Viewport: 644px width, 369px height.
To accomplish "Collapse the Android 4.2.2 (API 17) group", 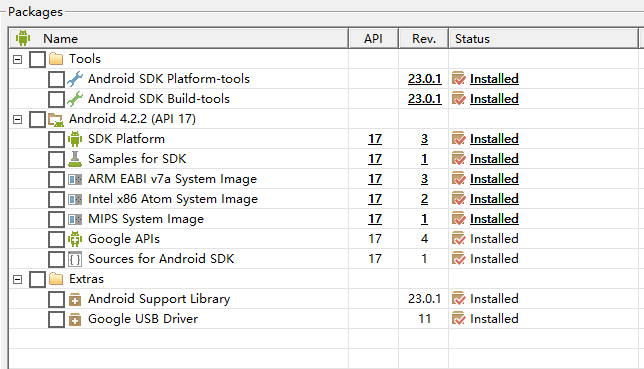I will tap(17, 120).
